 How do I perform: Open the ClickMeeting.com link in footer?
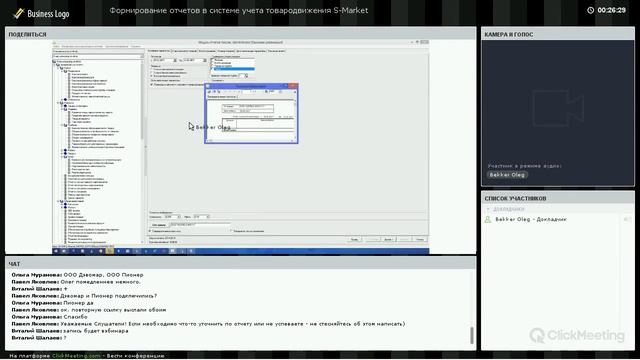coord(76,356)
